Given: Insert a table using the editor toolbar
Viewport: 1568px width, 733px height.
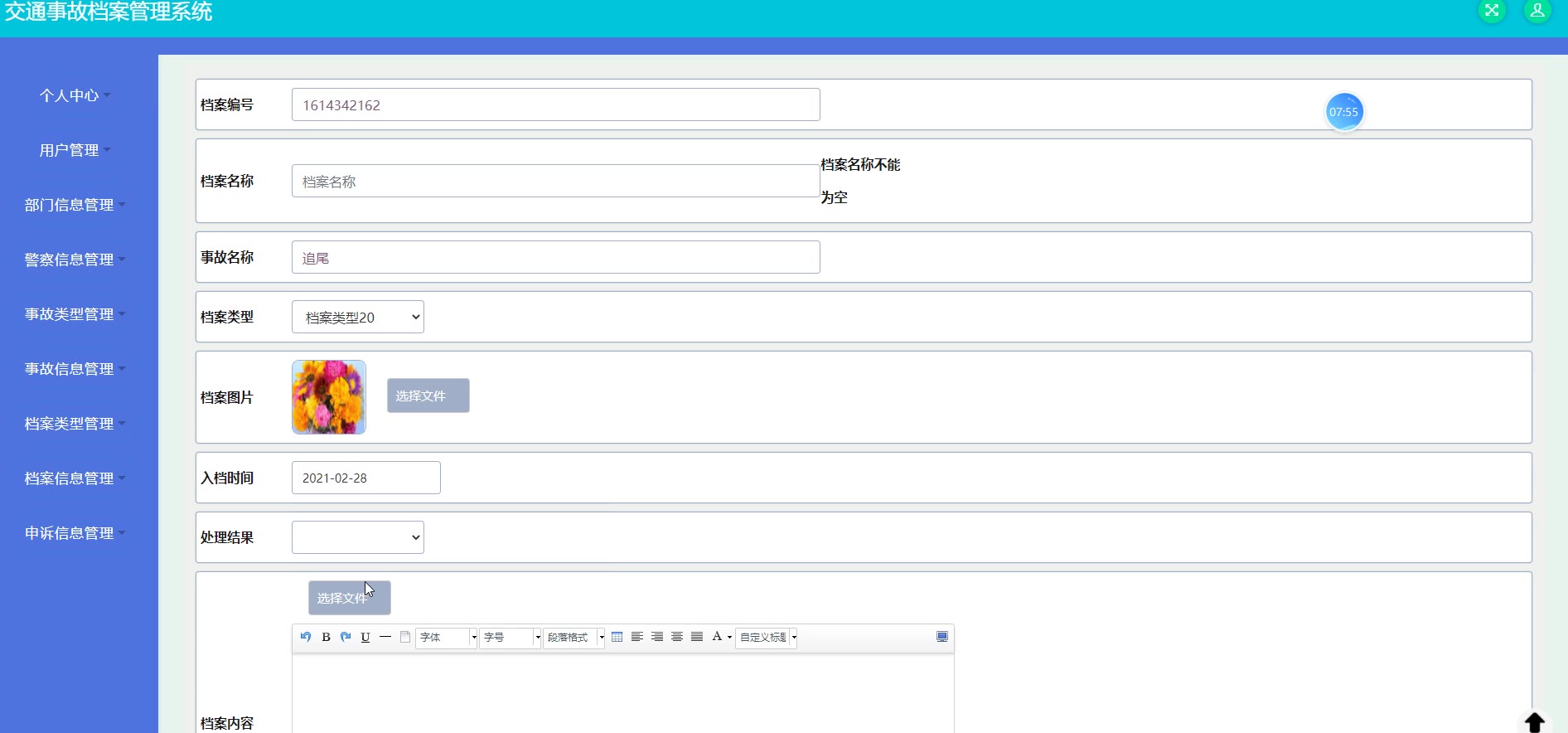Looking at the screenshot, I should point(617,637).
